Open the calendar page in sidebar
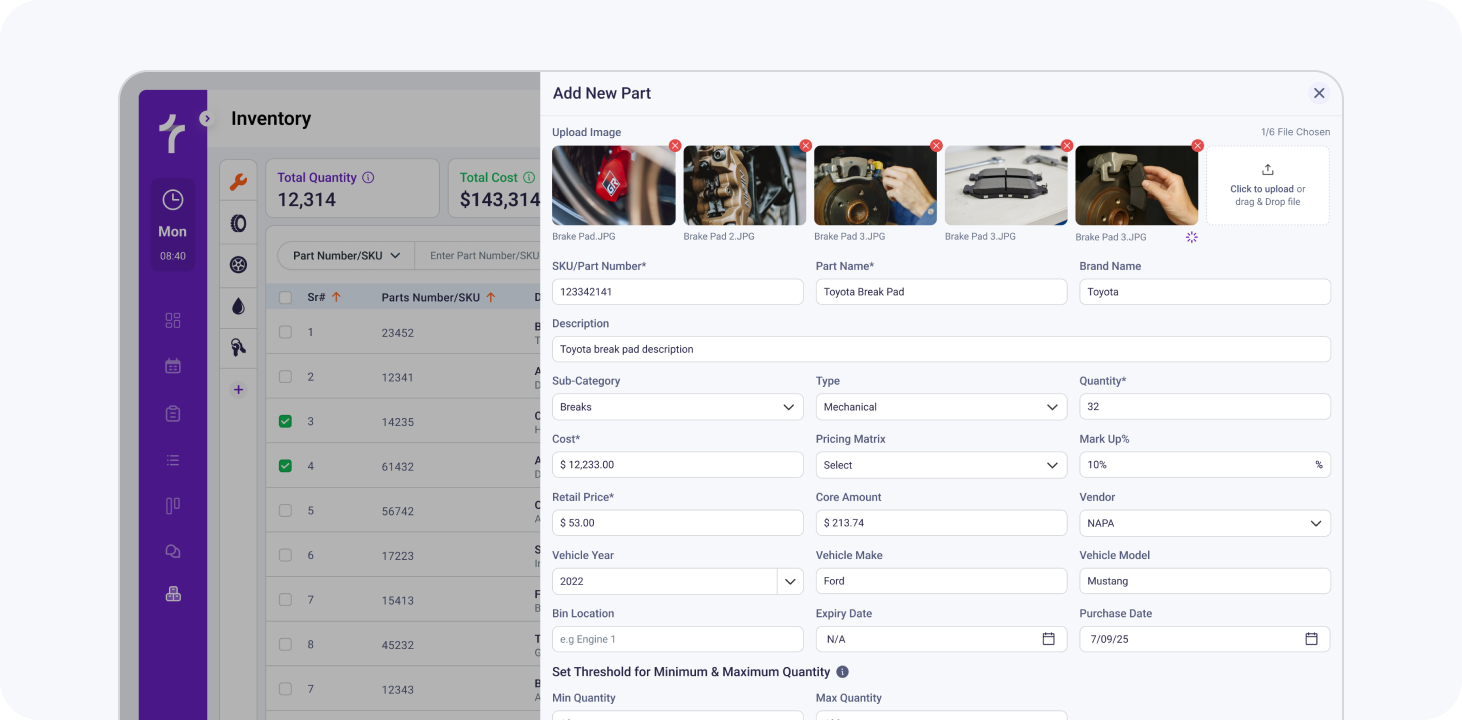 pyautogui.click(x=173, y=366)
